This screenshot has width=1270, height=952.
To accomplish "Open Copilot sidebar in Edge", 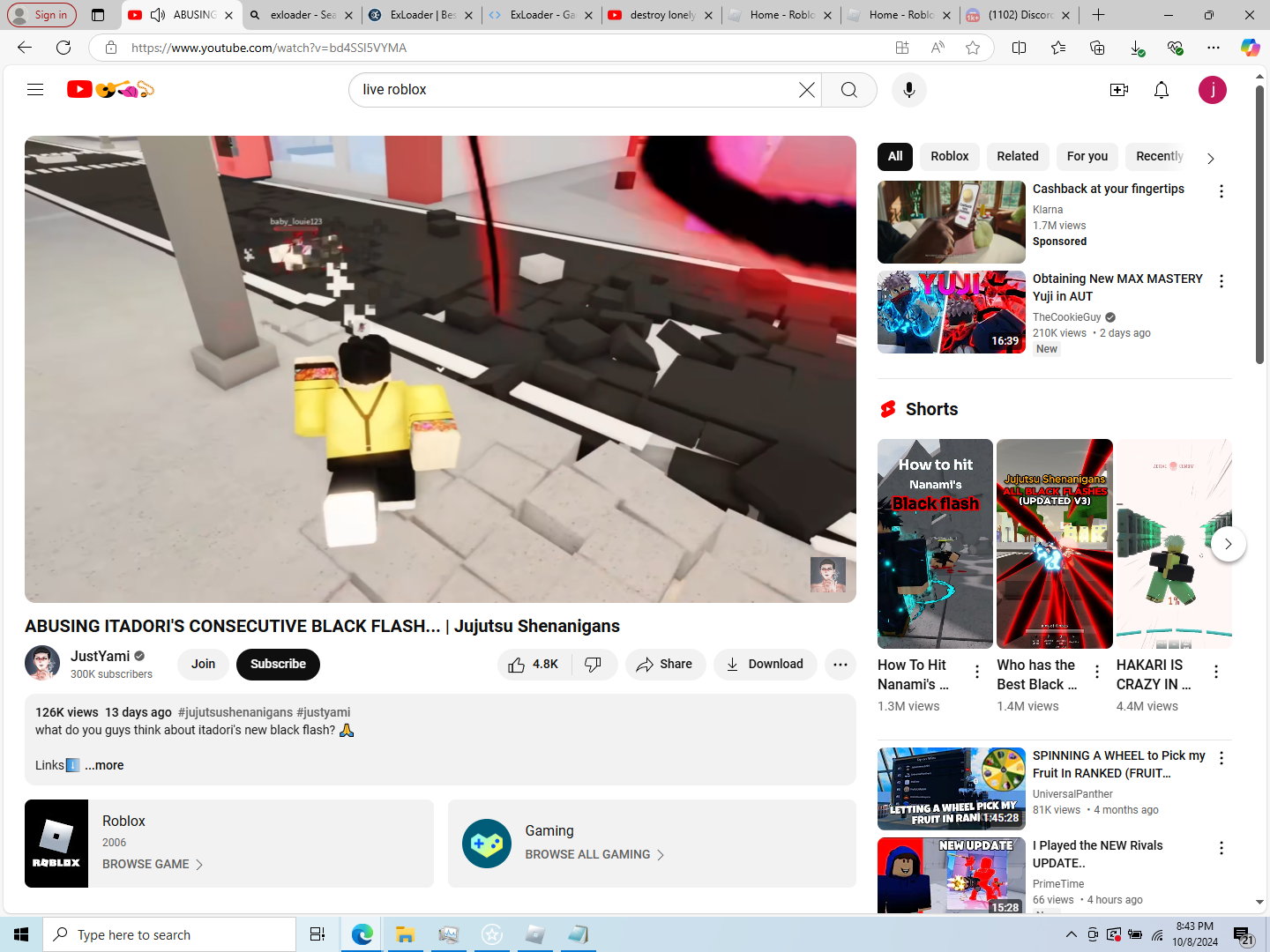I will pos(1249,48).
